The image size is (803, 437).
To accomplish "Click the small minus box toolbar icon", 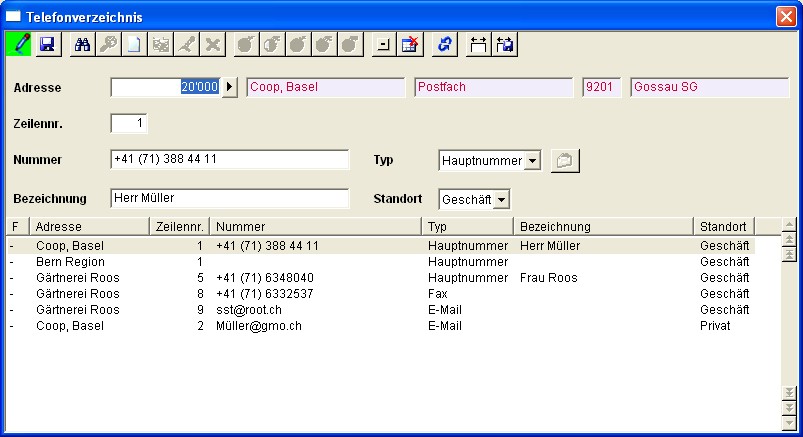I will coord(383,44).
